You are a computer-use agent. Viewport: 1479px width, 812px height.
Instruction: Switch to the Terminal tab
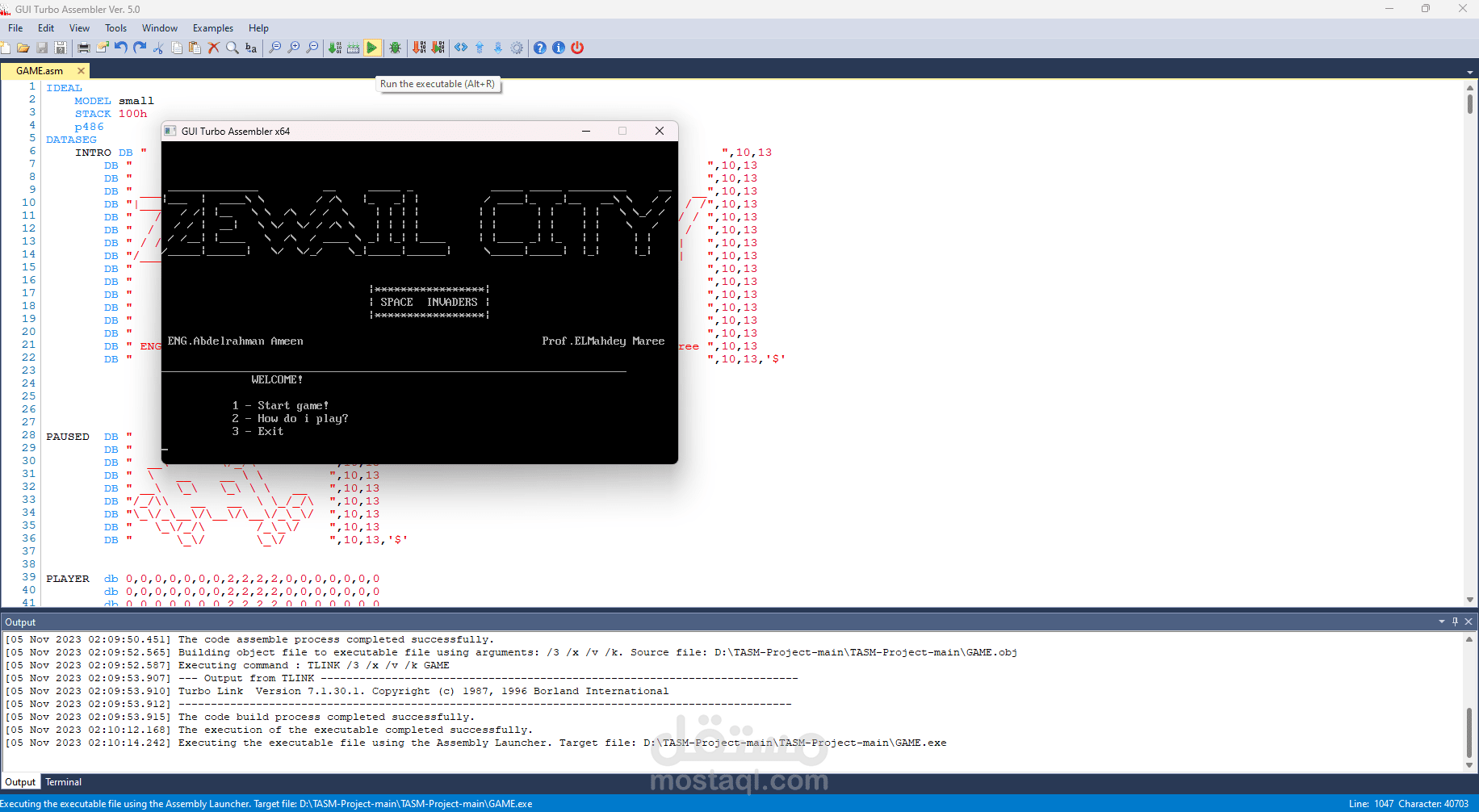[x=63, y=782]
